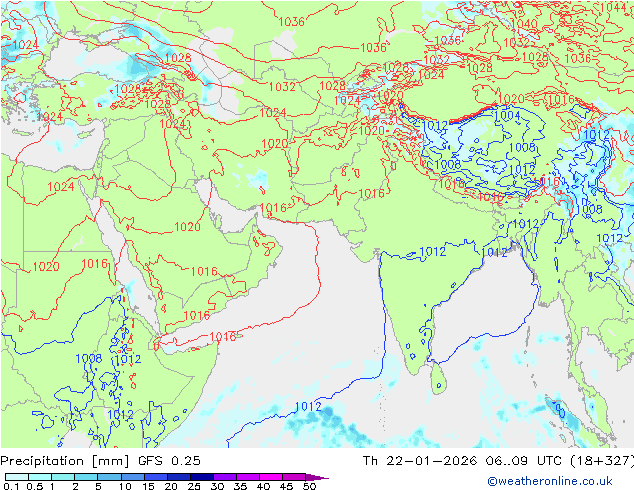Select legend swatch between 35 and 40
The width and height of the screenshot is (634, 490).
coord(247,477)
